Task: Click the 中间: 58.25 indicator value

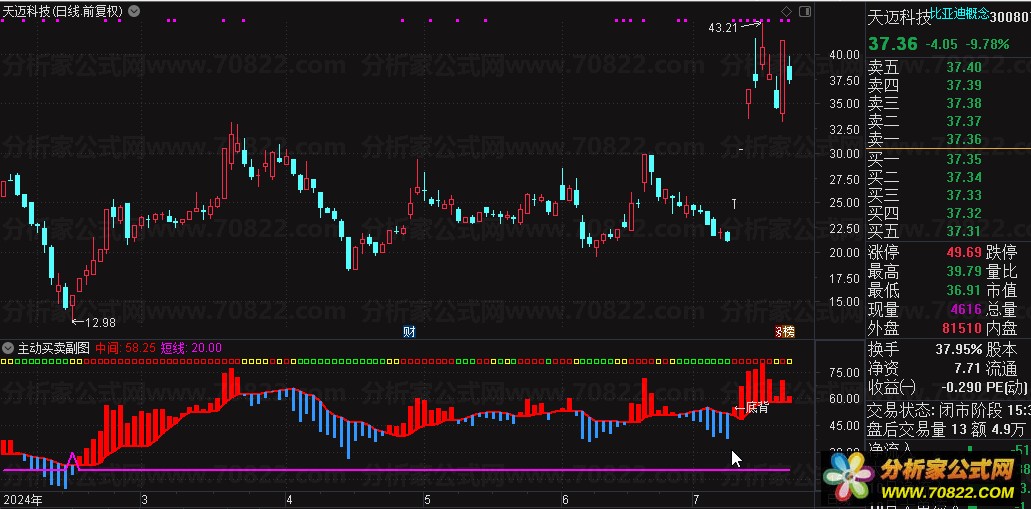Action: [x=126, y=348]
